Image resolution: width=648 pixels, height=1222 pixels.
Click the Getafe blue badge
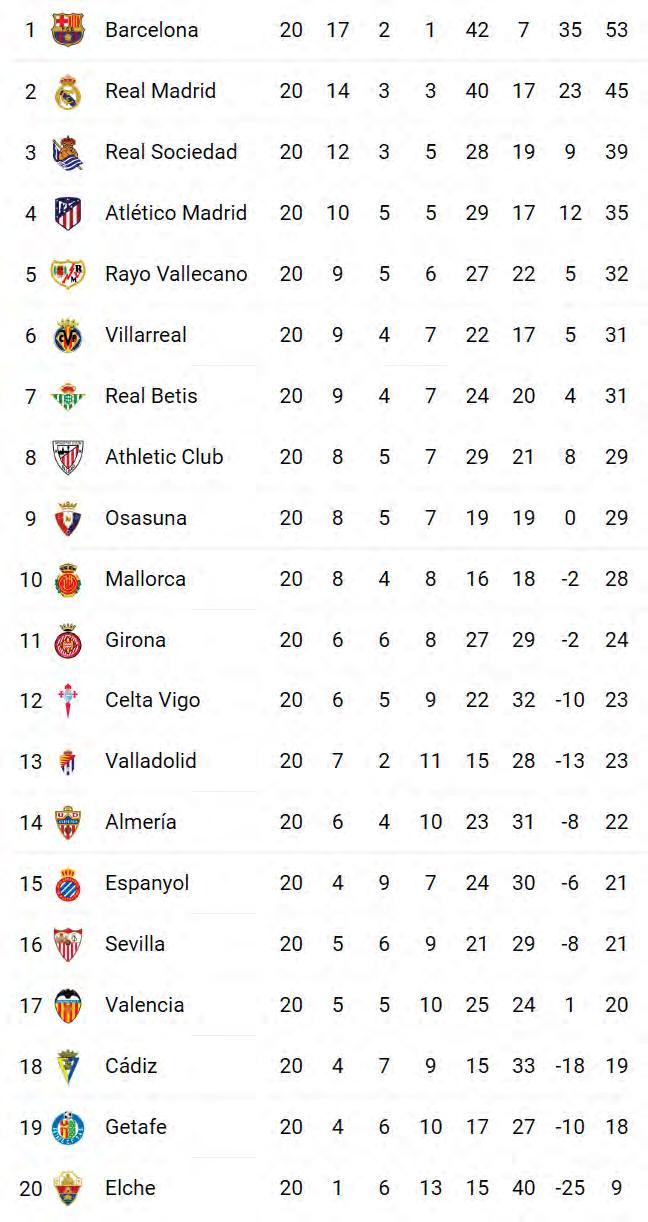(x=68, y=1127)
